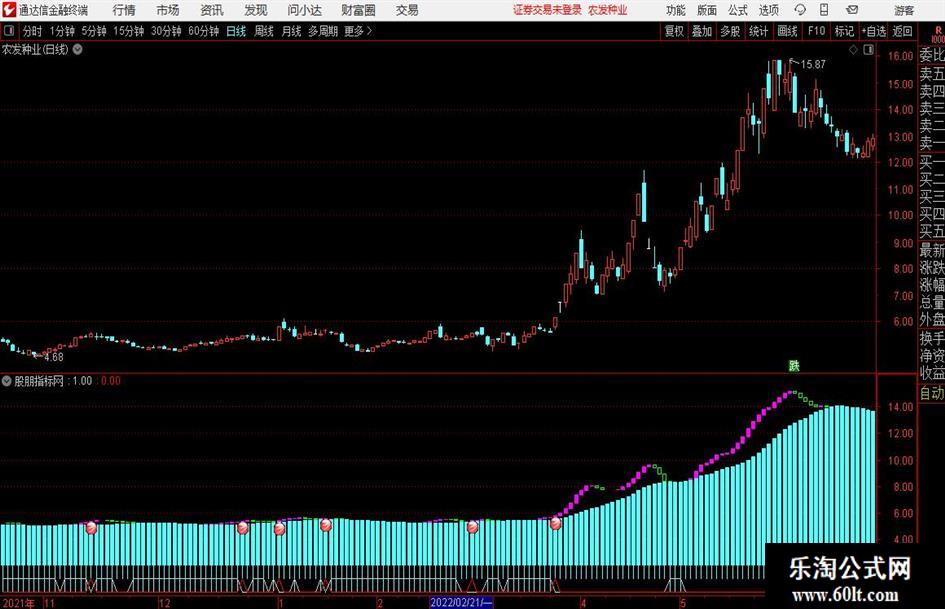Open the 公式 menu
945x609 pixels.
pos(738,10)
